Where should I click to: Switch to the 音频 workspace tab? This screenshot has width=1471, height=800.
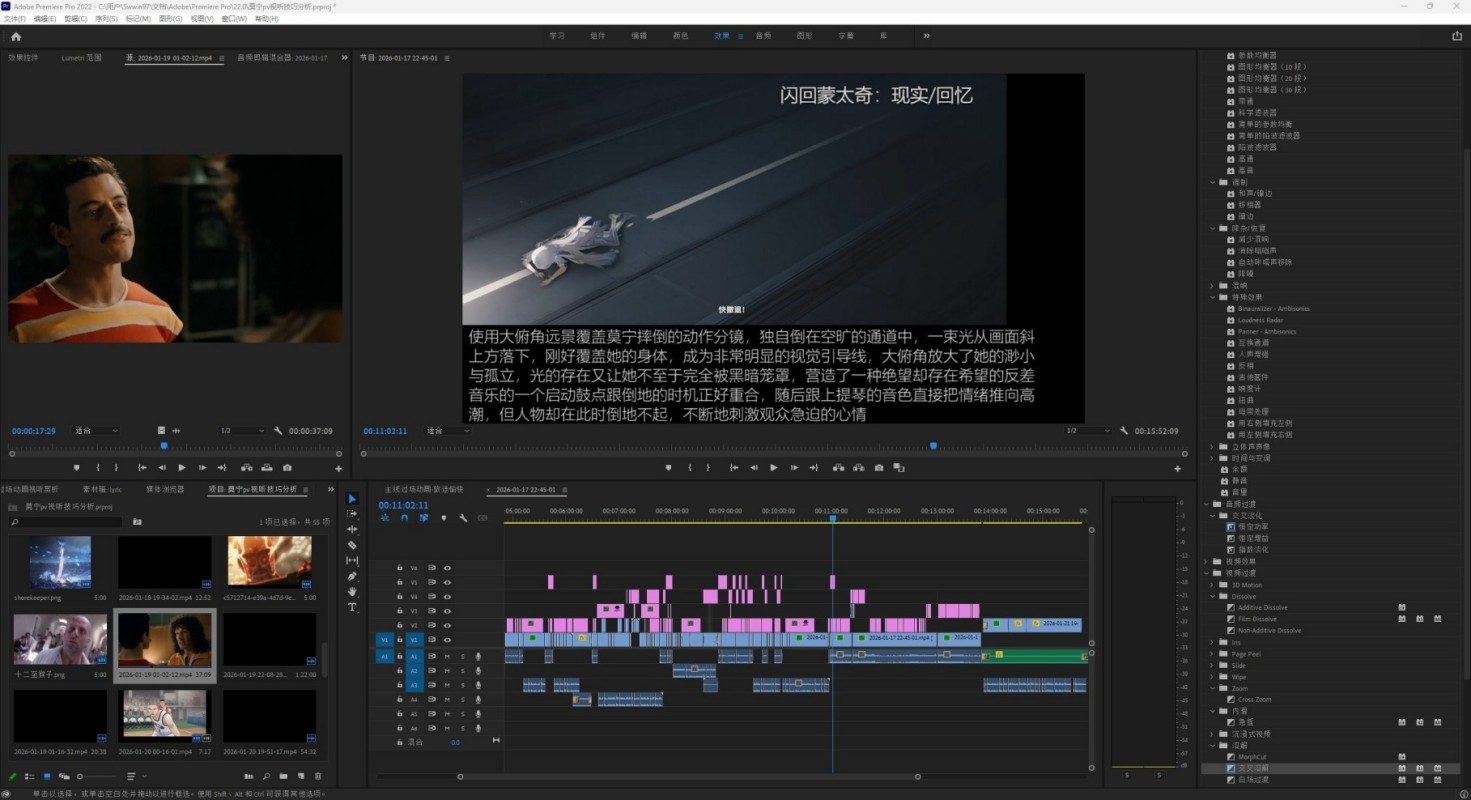point(763,36)
